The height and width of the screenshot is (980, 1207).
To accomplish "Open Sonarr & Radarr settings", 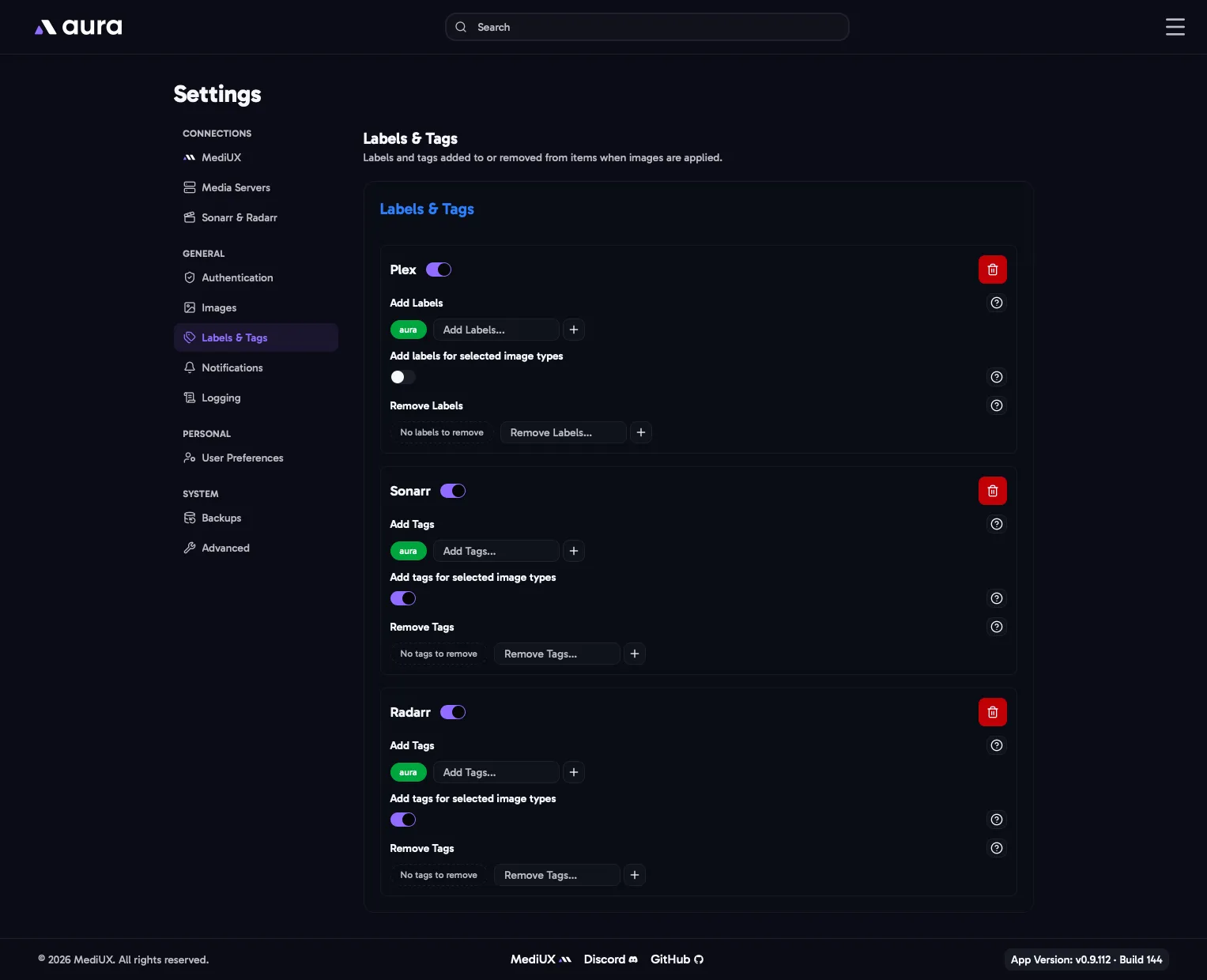I will point(256,217).
